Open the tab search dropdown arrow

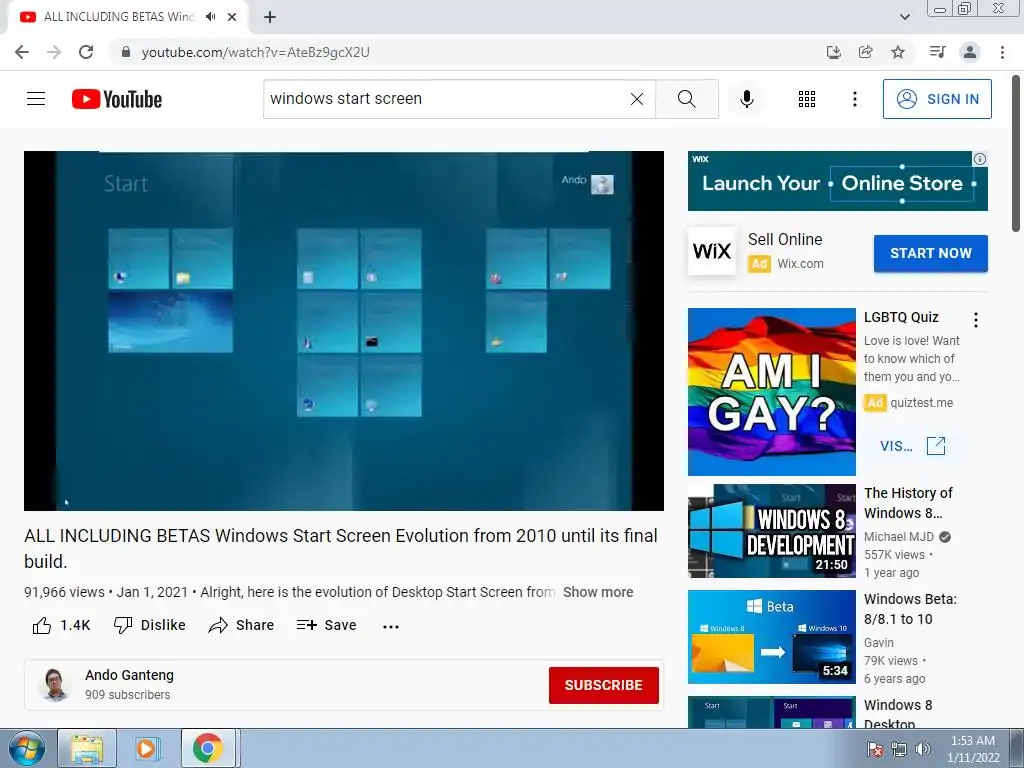click(x=904, y=17)
